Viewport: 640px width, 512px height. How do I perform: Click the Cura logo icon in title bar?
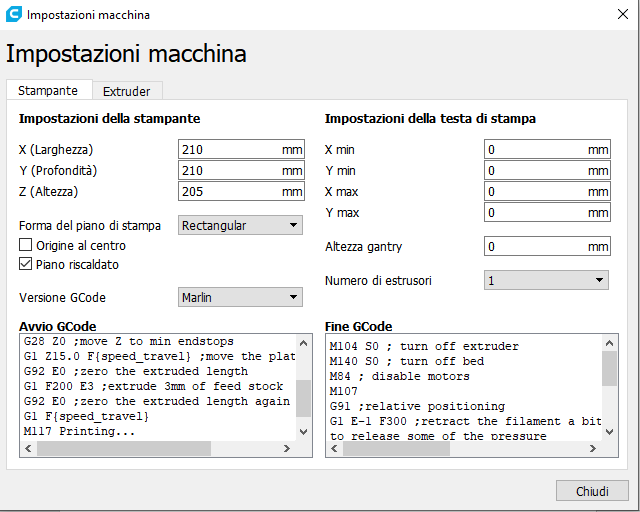coord(14,15)
